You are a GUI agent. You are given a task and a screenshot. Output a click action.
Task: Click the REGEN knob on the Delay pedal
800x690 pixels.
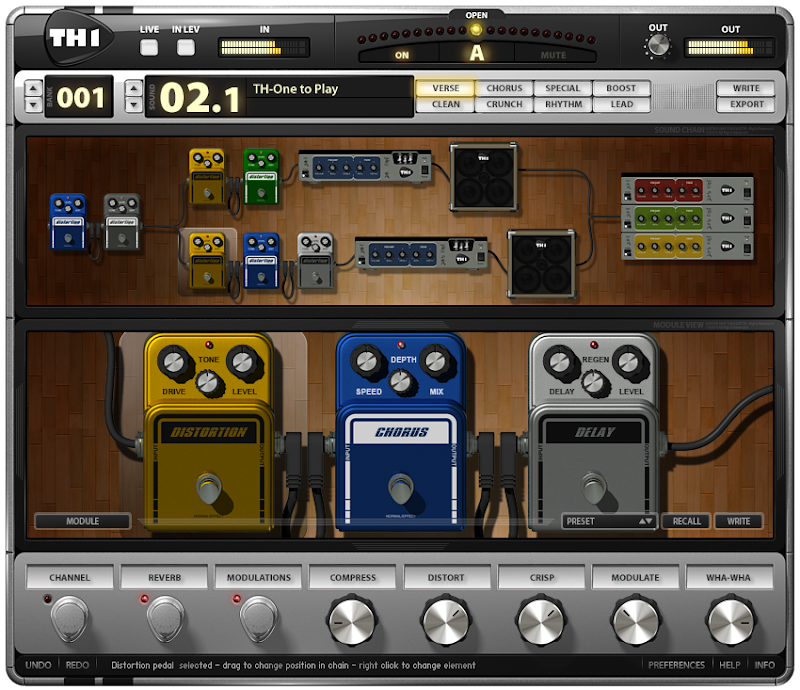[593, 383]
